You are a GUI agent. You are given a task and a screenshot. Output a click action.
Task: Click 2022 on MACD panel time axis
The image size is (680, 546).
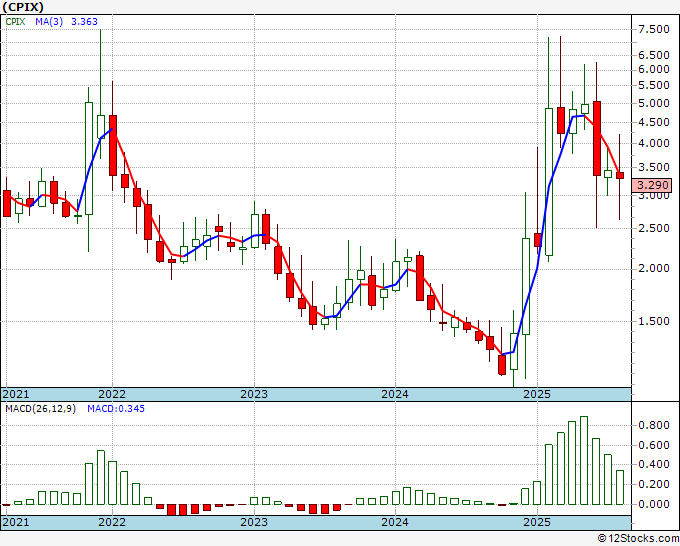tap(112, 522)
